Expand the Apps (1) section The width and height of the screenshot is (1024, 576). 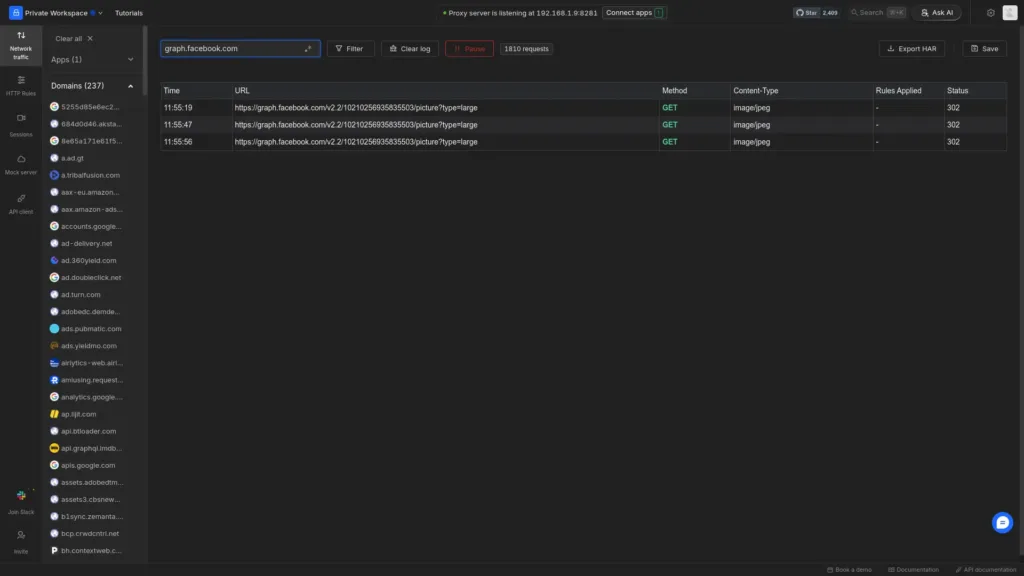[x=92, y=59]
